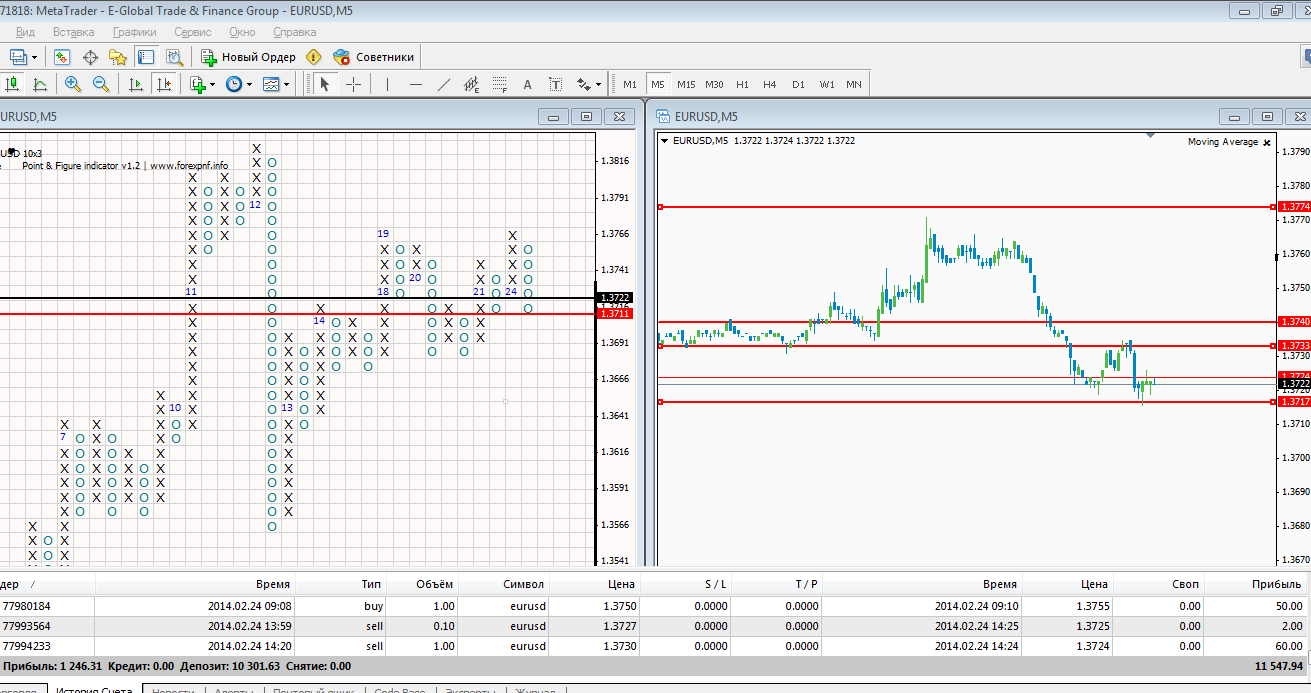This screenshot has width=1311, height=693.
Task: Click the 1.3774 red line handle
Action: 660,207
